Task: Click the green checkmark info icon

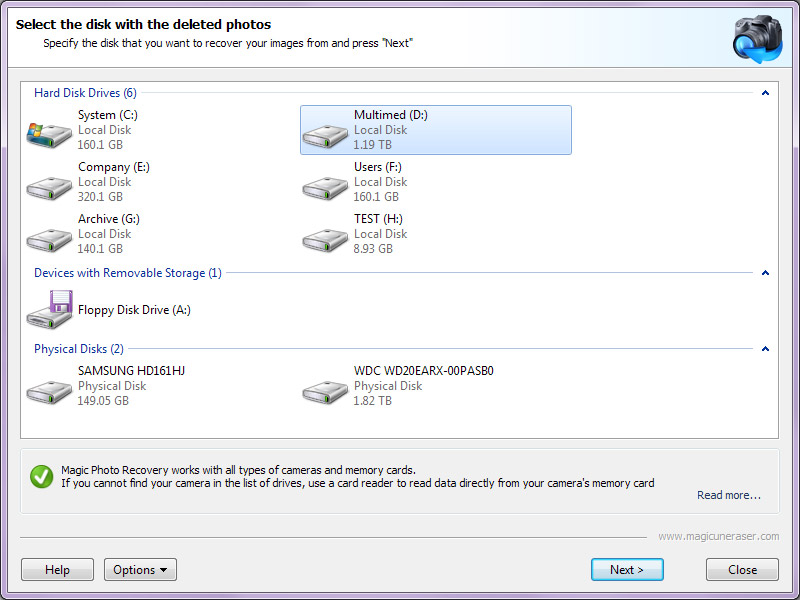Action: click(x=41, y=476)
